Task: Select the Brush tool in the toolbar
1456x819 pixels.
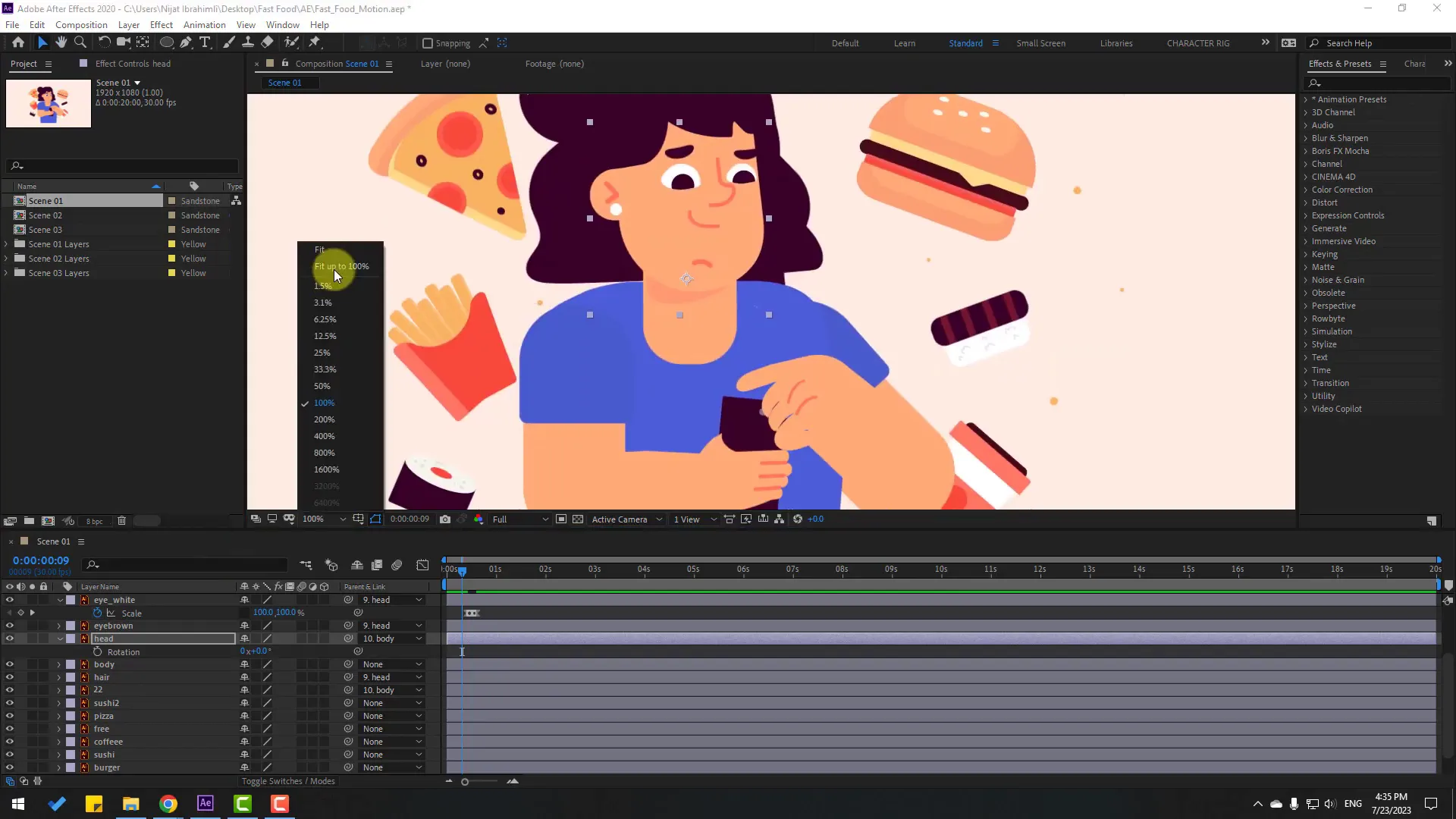Action: coord(229,42)
